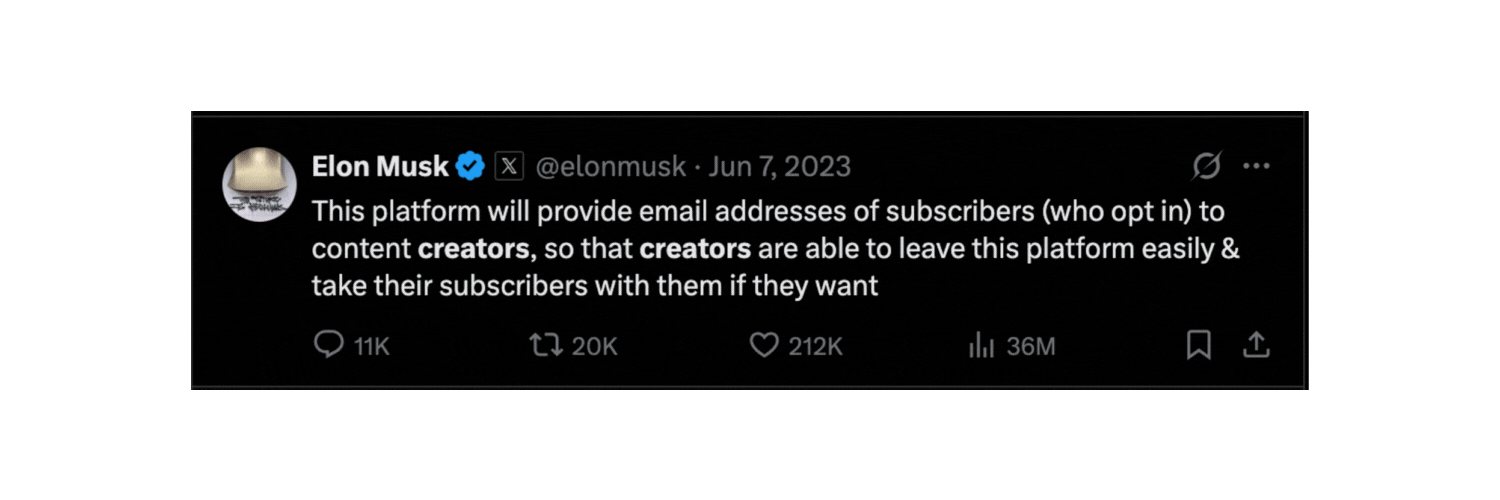The width and height of the screenshot is (1500, 500).
Task: Click the Grok slashed-circle icon
Action: point(1207,166)
